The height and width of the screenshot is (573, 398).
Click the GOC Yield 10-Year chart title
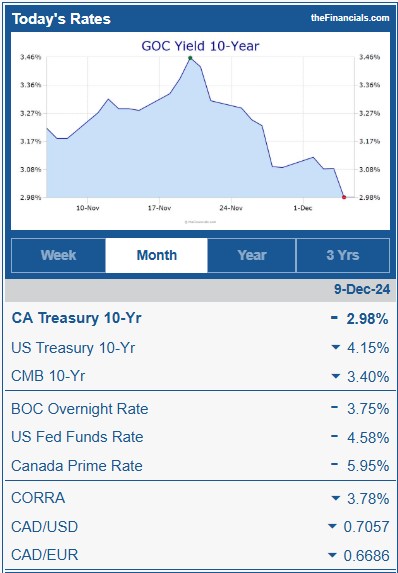pyautogui.click(x=200, y=46)
